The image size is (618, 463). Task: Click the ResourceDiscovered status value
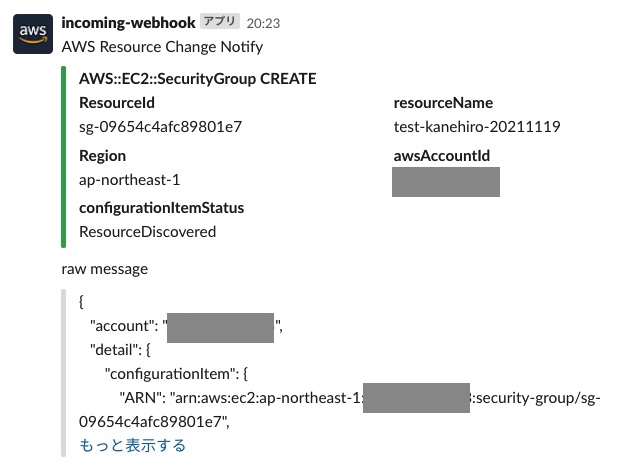tap(147, 232)
